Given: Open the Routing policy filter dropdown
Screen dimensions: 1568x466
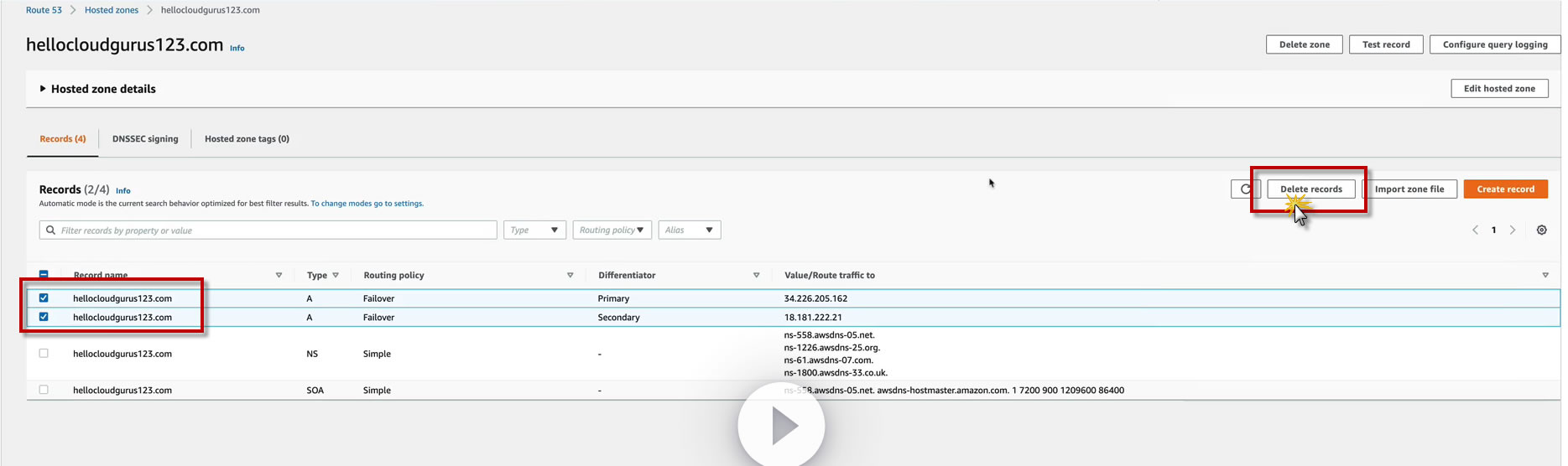Looking at the screenshot, I should tap(612, 230).
